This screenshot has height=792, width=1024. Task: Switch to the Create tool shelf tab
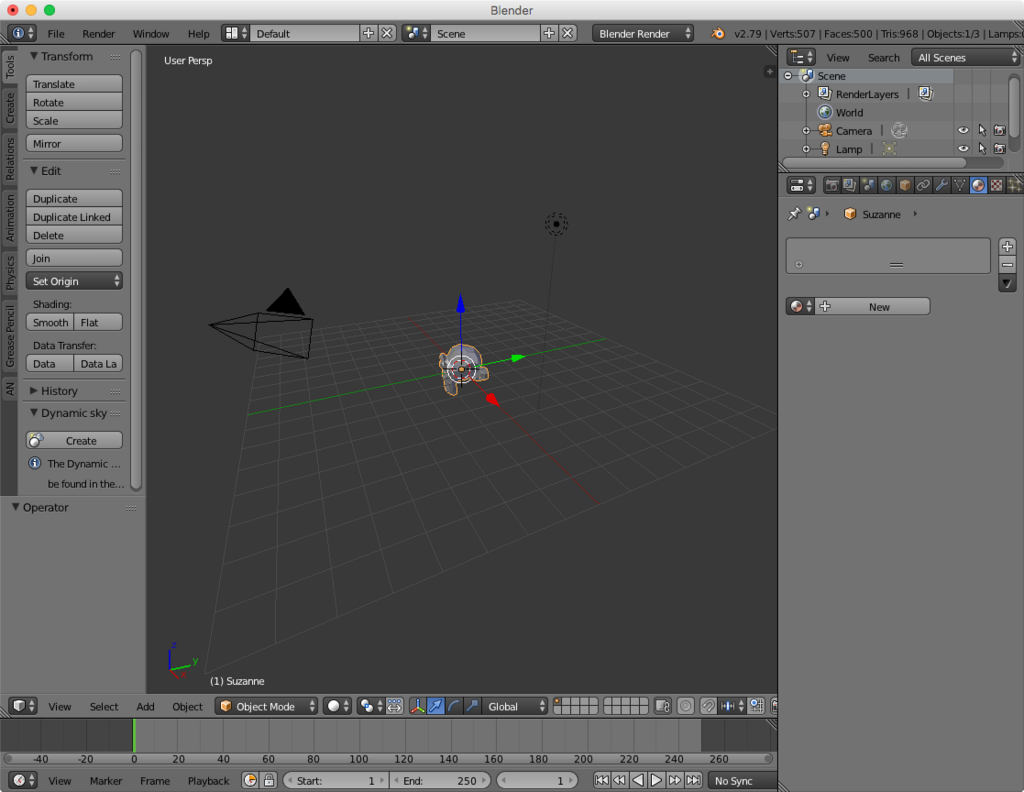[x=10, y=107]
